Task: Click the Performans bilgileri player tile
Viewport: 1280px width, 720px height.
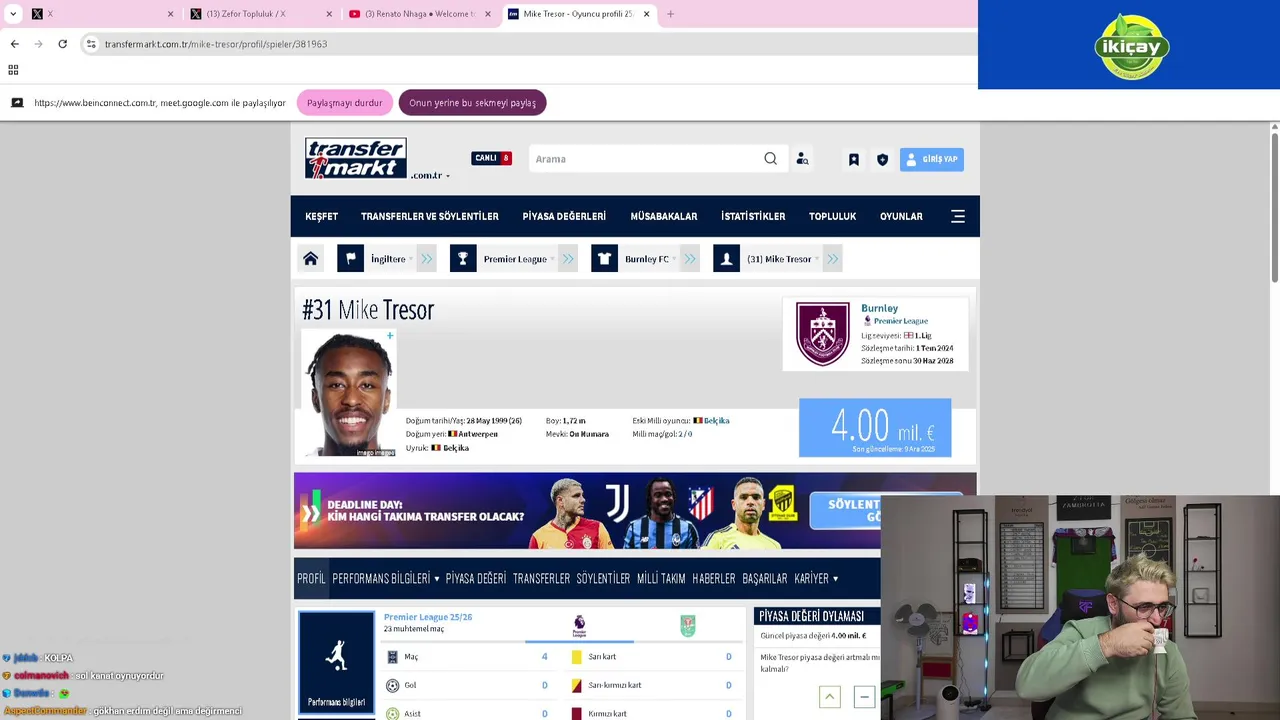Action: coord(337,663)
